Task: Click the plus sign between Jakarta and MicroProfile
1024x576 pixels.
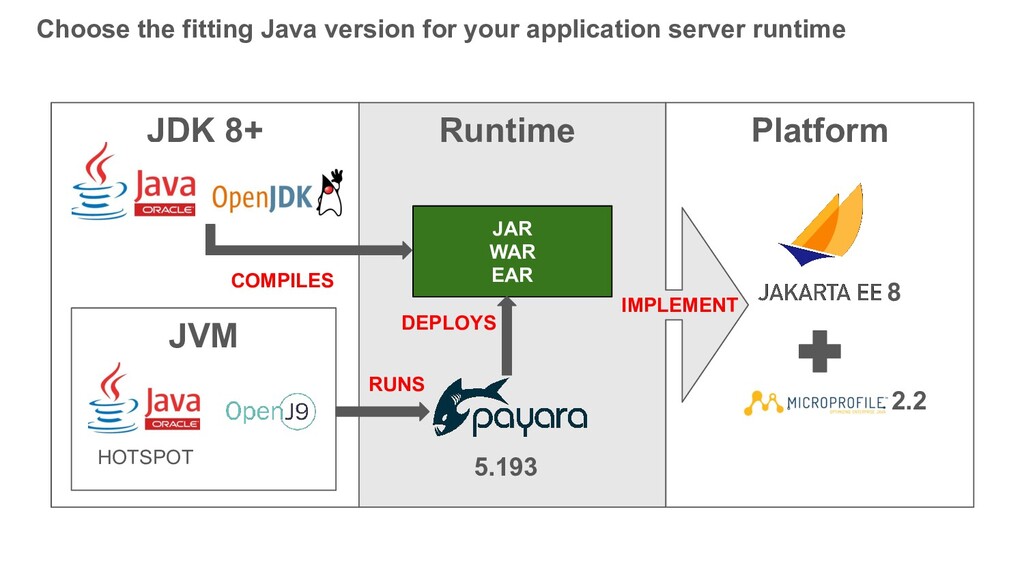Action: [x=820, y=351]
